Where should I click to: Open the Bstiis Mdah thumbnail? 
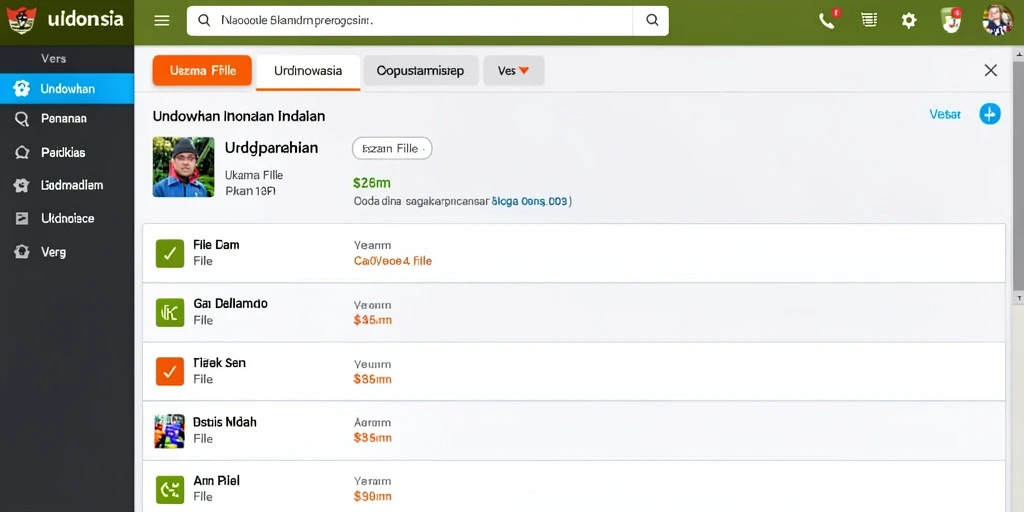pyautogui.click(x=169, y=431)
